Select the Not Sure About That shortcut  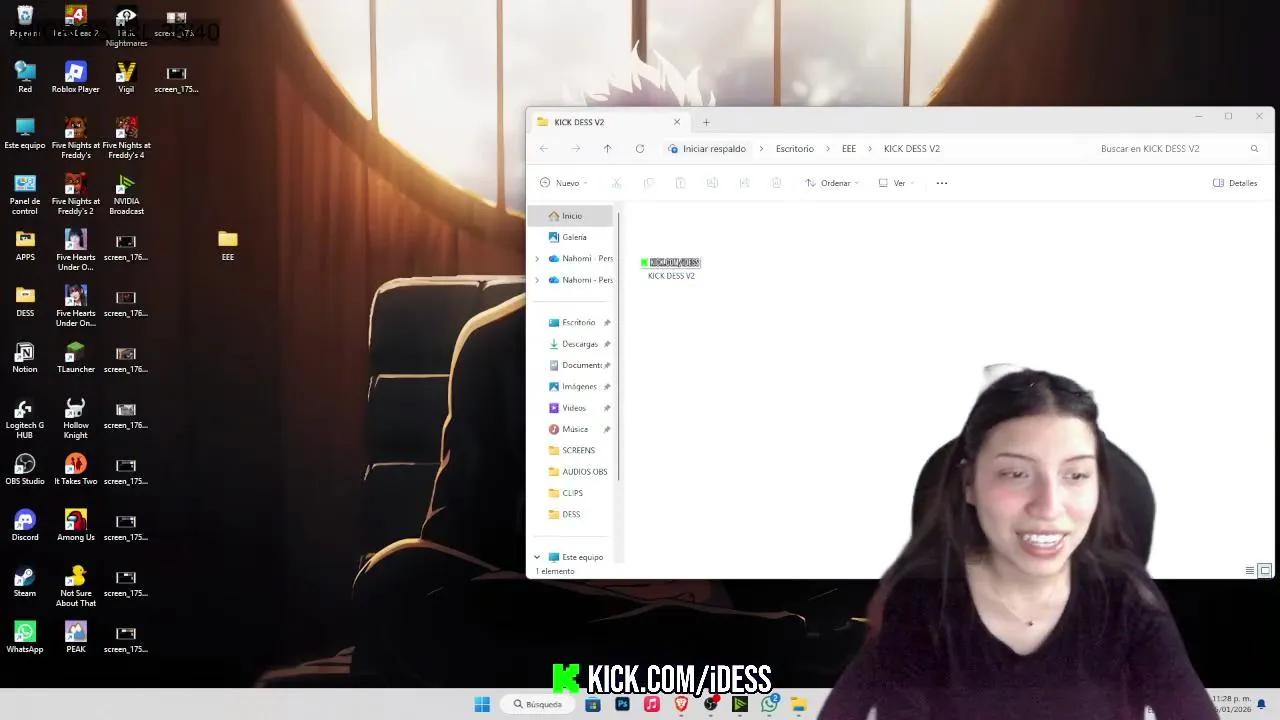click(75, 587)
